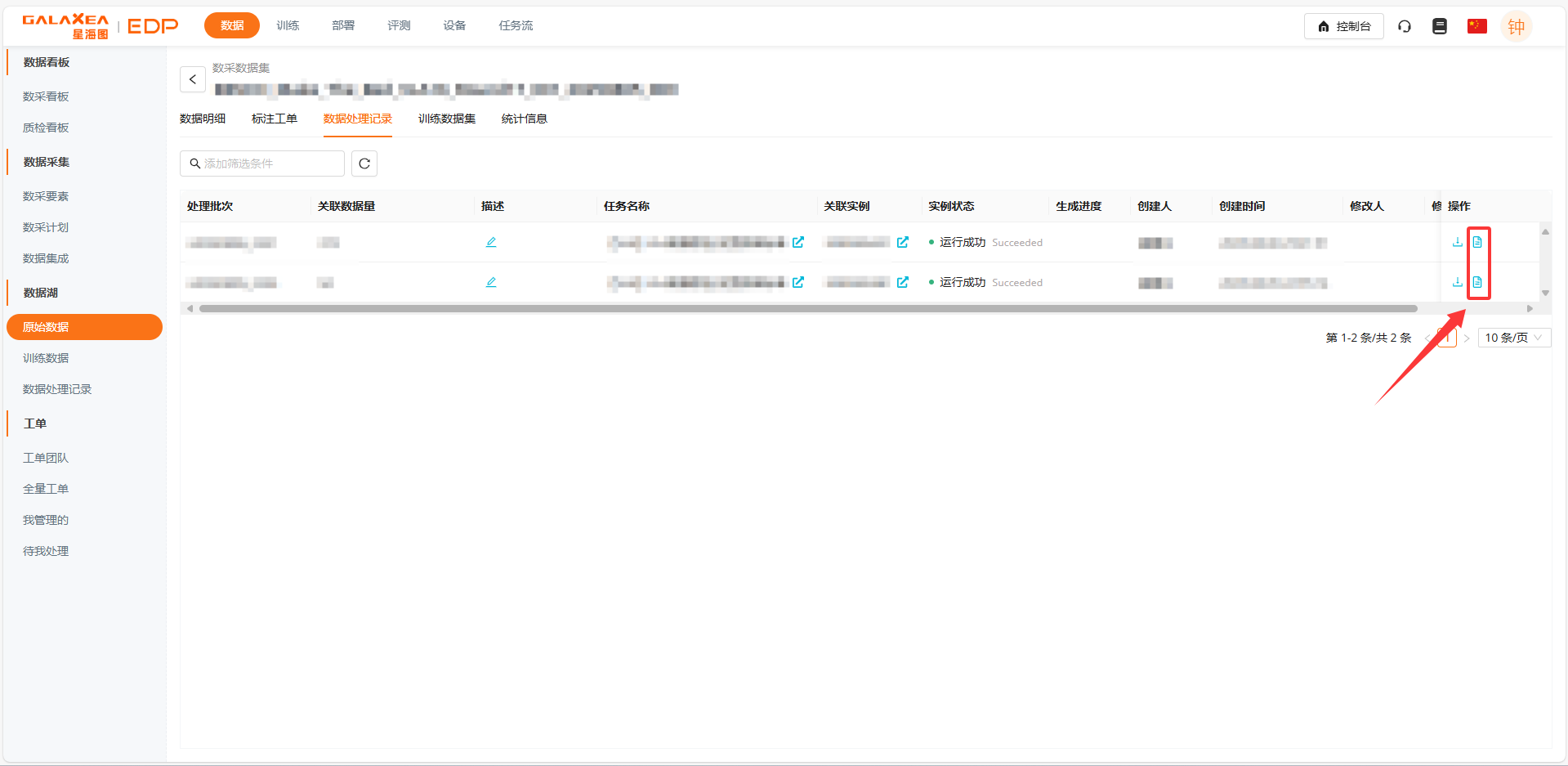
Task: Open the 统计信息 tab
Action: [x=524, y=119]
